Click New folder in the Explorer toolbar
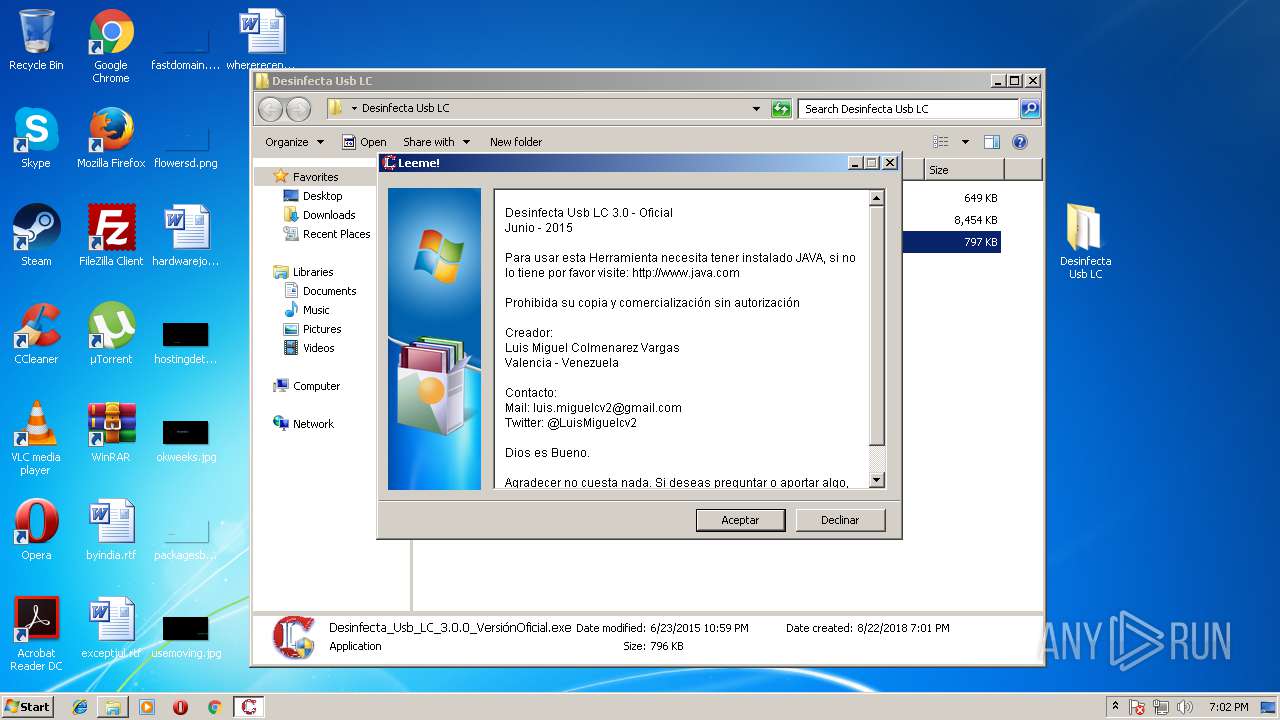 click(x=516, y=142)
